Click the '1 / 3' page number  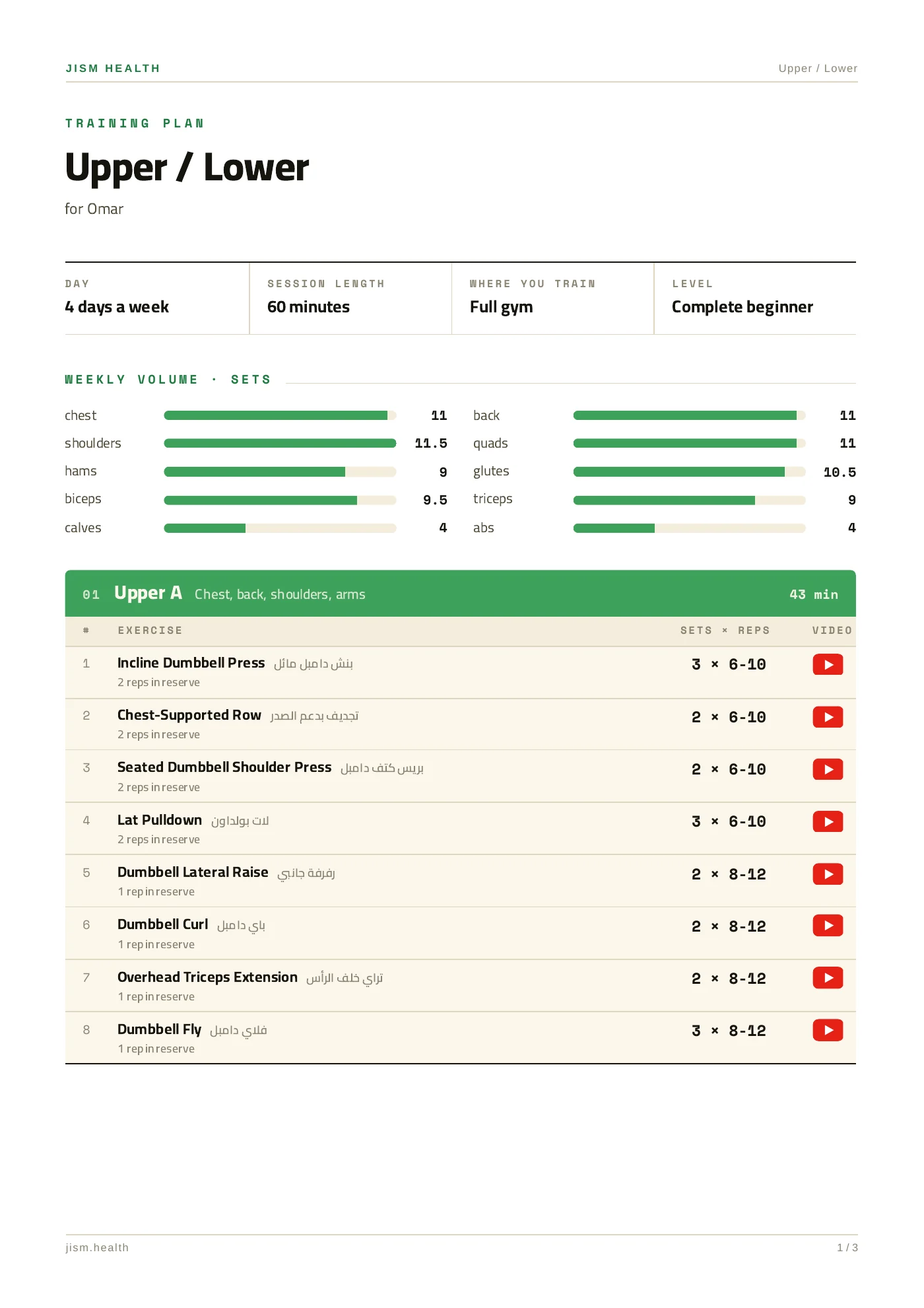pyautogui.click(x=847, y=1247)
